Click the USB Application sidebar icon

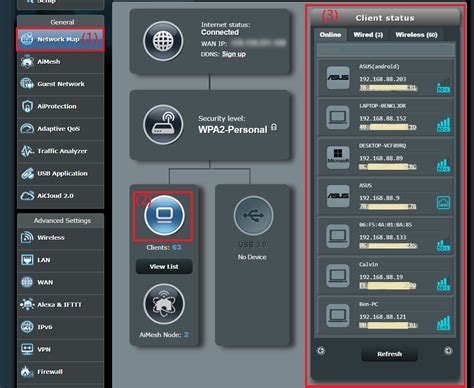27,173
